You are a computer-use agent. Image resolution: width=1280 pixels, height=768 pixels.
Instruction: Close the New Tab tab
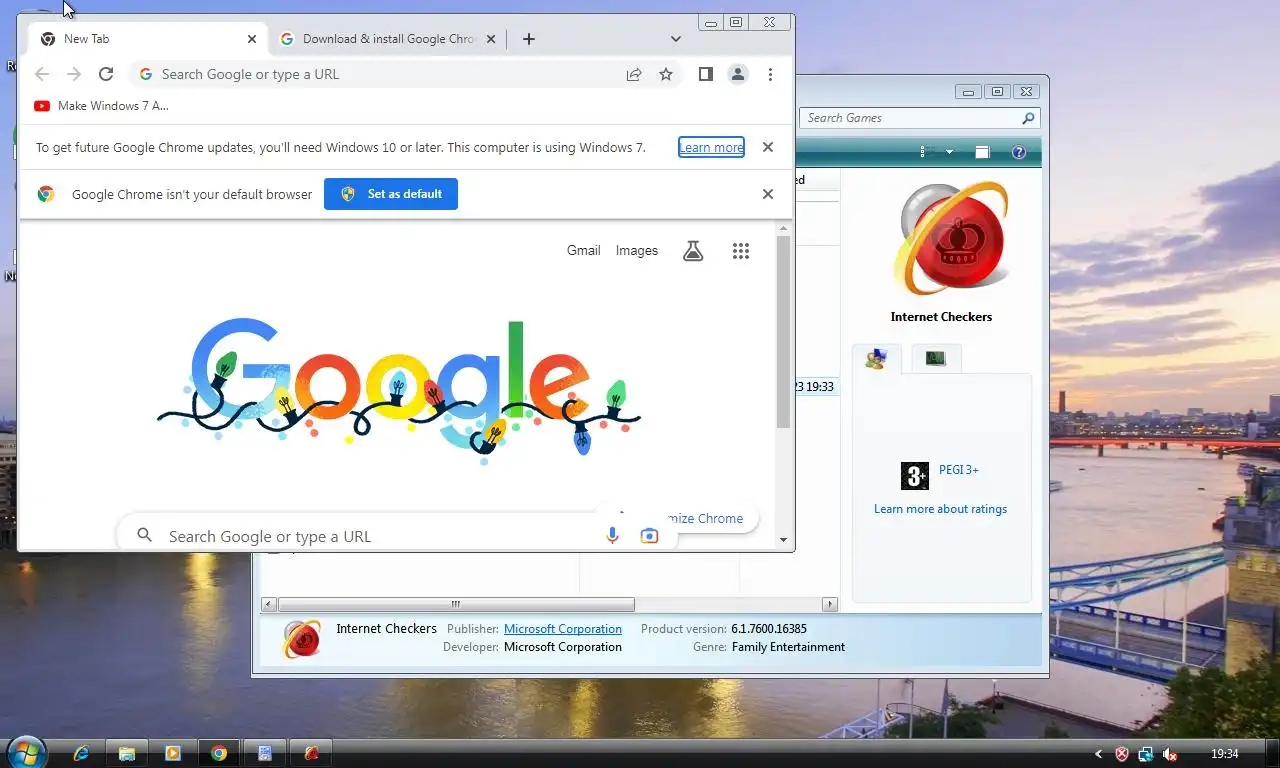(x=252, y=39)
